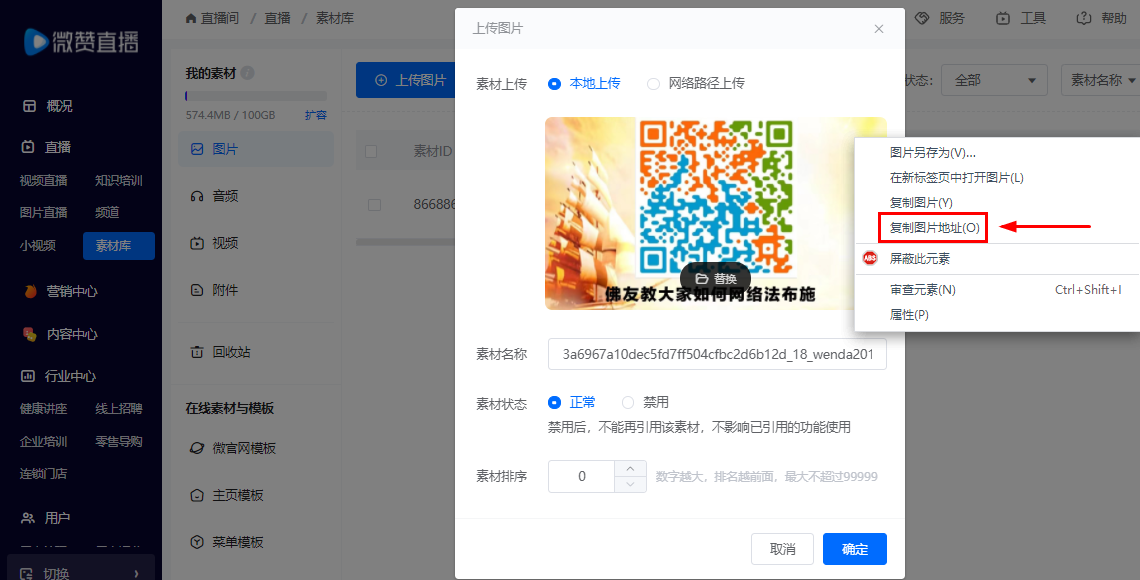Screen dimensions: 1140x580
Task: Click the 素材排序 number field
Action: [x=582, y=477]
